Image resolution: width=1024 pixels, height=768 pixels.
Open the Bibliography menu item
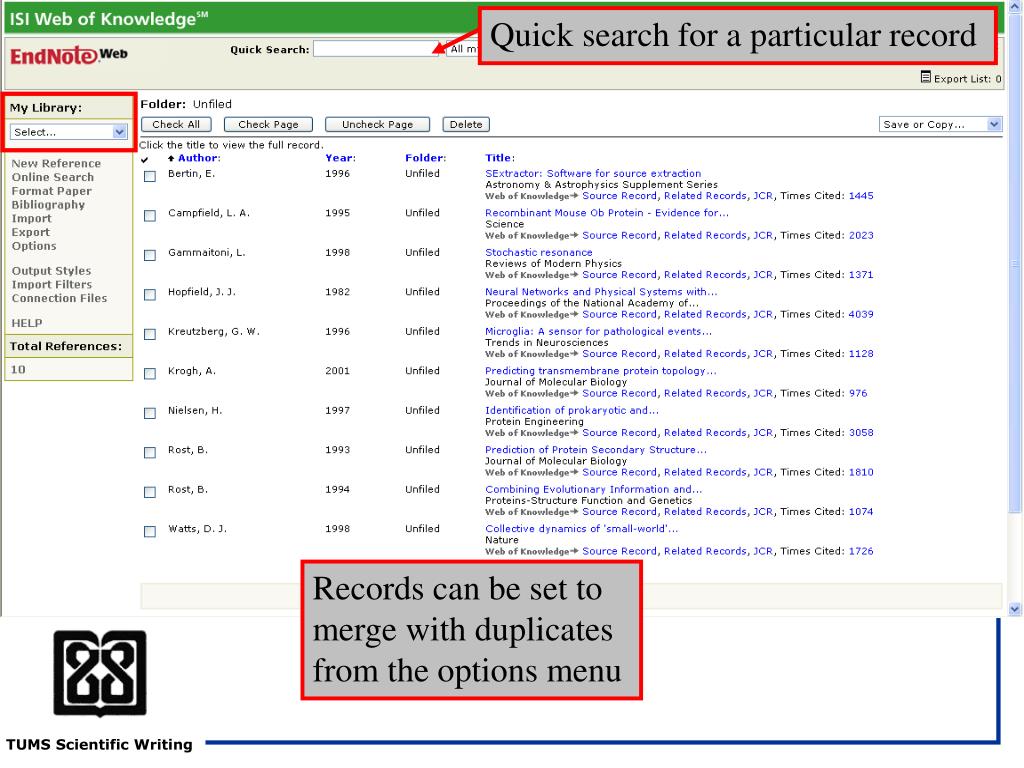tap(48, 204)
